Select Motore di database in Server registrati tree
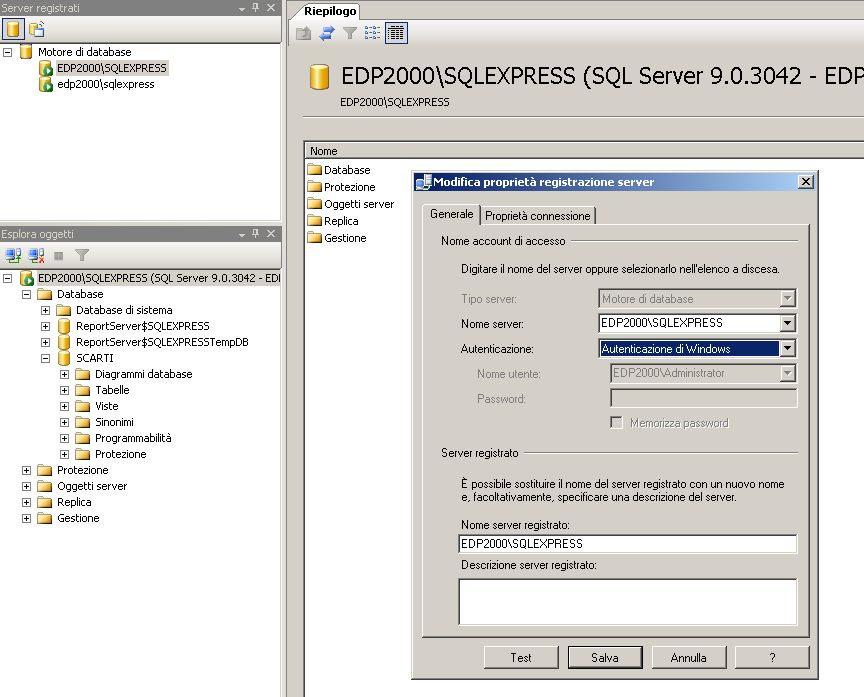Screen dimensions: 864x697 [x=84, y=52]
